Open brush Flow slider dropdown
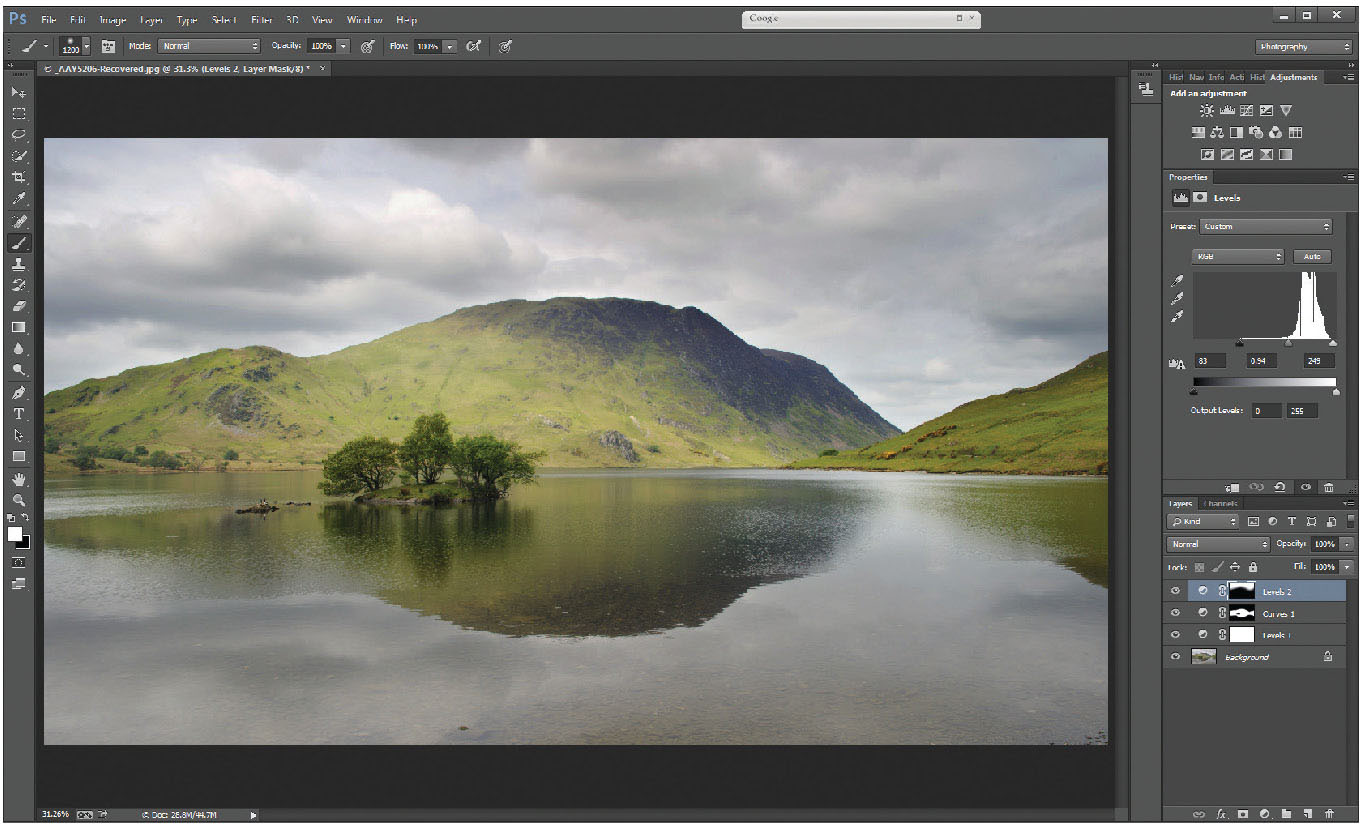Viewport: 1360px width, 824px height. (x=449, y=46)
